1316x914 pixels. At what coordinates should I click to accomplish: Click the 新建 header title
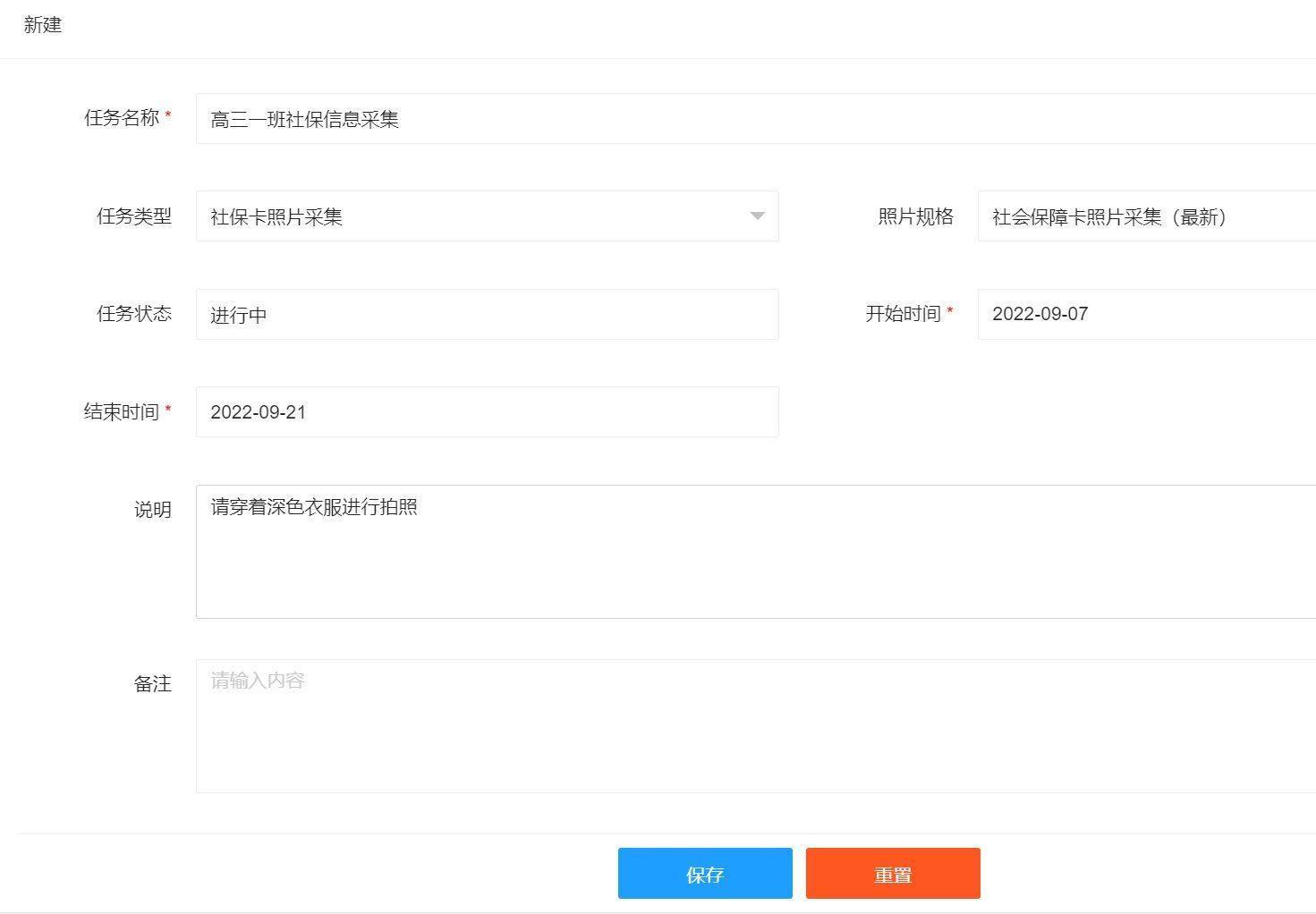point(43,25)
